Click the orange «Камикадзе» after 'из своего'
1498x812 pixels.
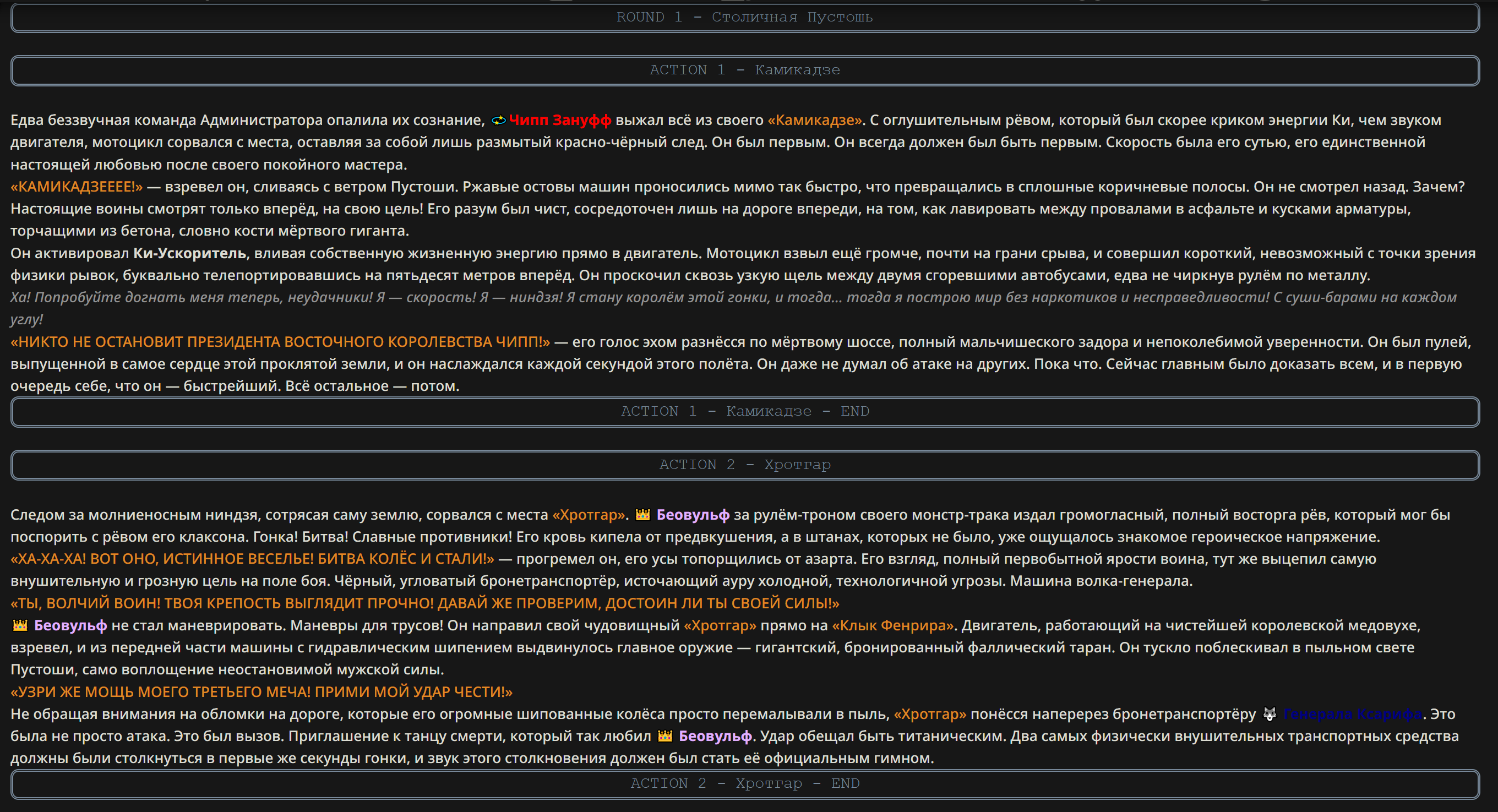(815, 121)
